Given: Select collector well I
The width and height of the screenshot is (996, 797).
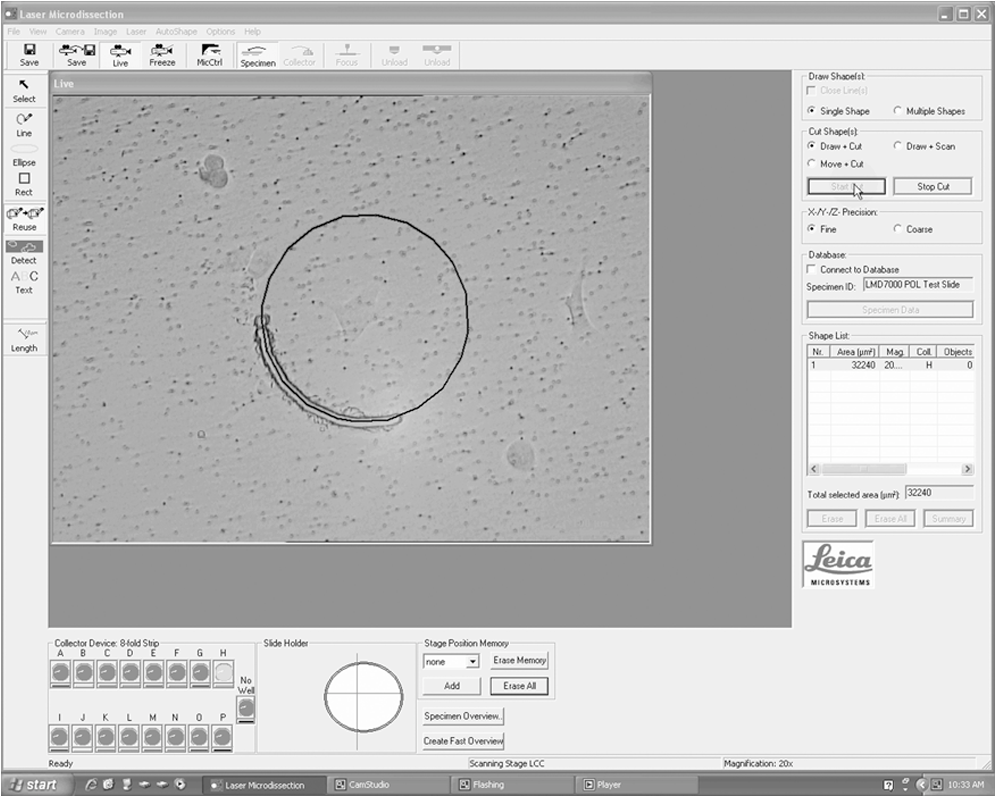Looking at the screenshot, I should tap(59, 738).
